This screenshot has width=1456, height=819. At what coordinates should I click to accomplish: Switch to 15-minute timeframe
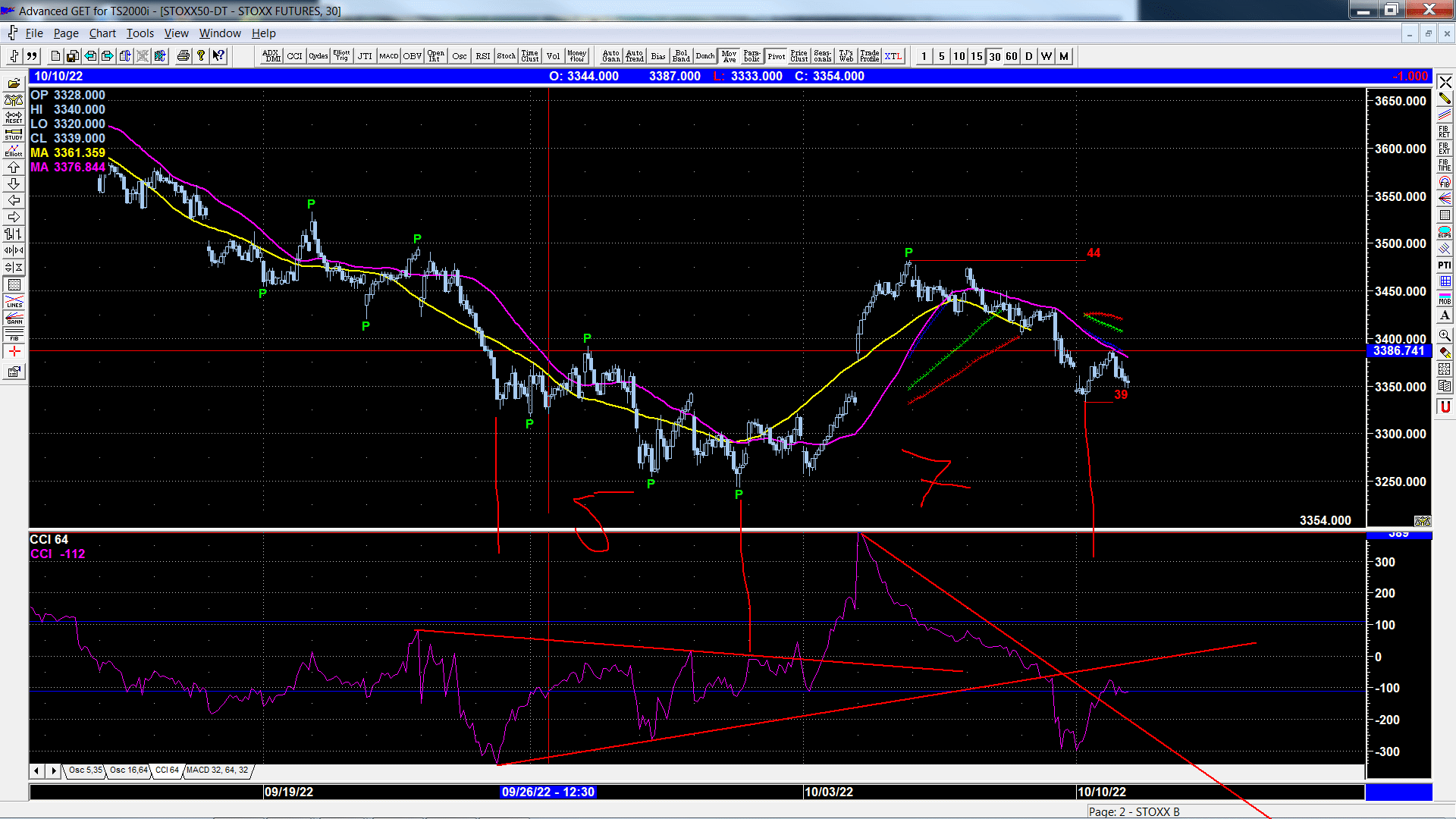(x=977, y=56)
